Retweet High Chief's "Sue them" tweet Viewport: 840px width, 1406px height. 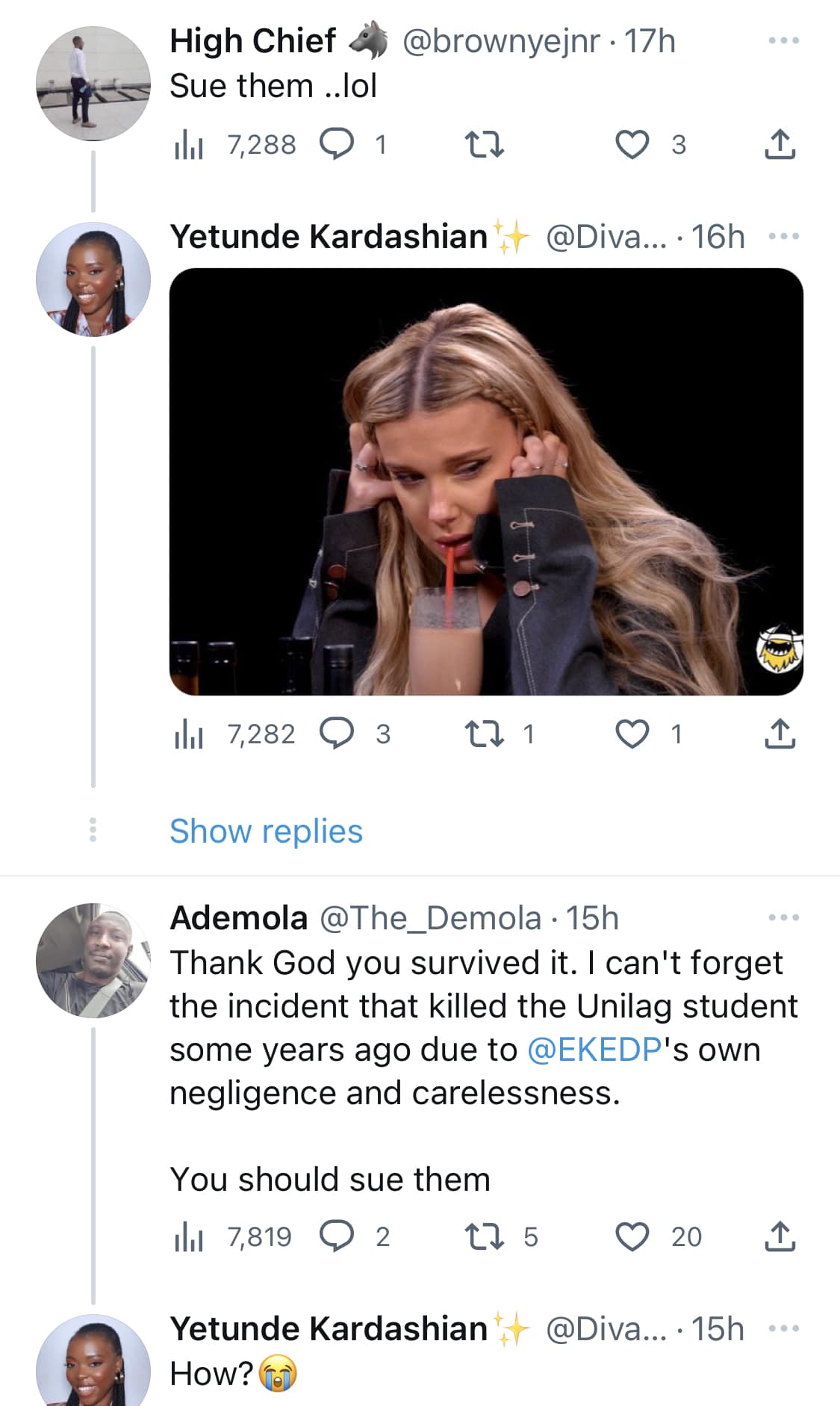(484, 145)
